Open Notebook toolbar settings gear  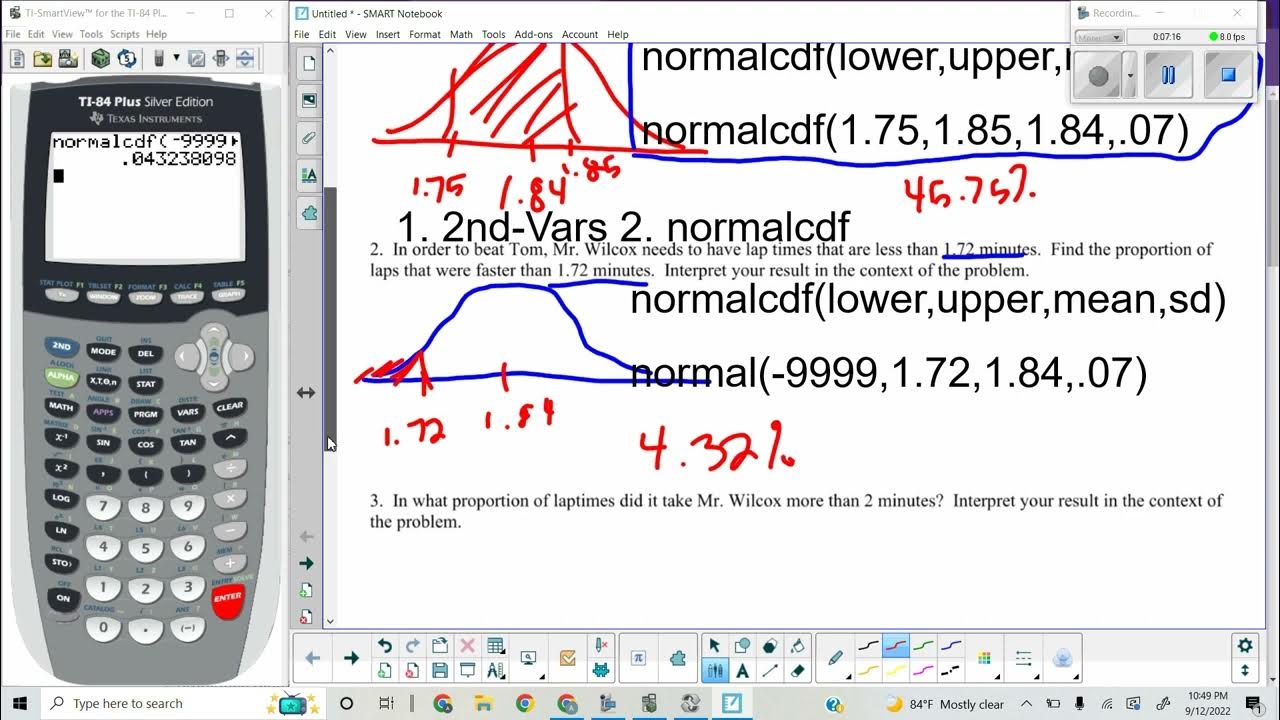coord(1245,646)
